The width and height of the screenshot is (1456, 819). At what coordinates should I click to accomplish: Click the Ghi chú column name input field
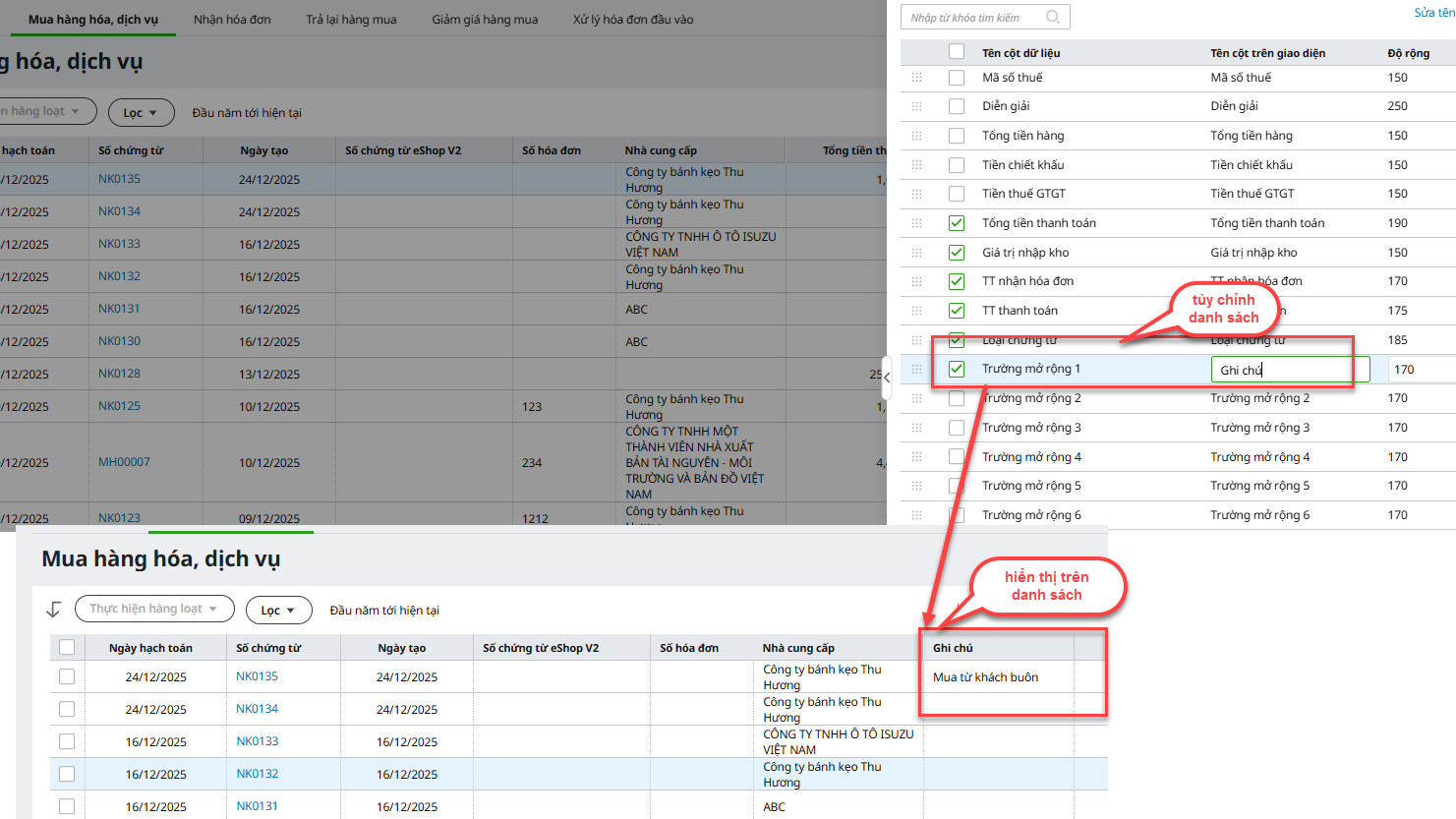tap(1289, 370)
